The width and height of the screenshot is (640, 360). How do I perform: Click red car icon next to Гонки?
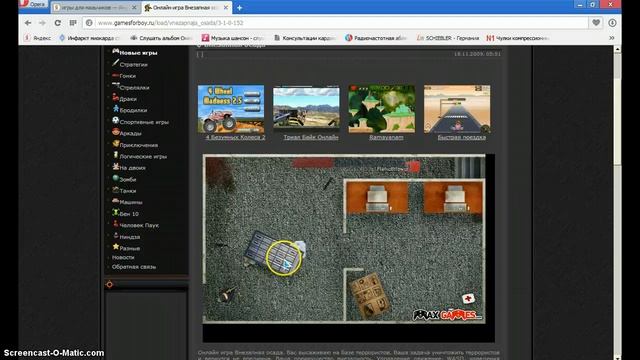pos(116,75)
